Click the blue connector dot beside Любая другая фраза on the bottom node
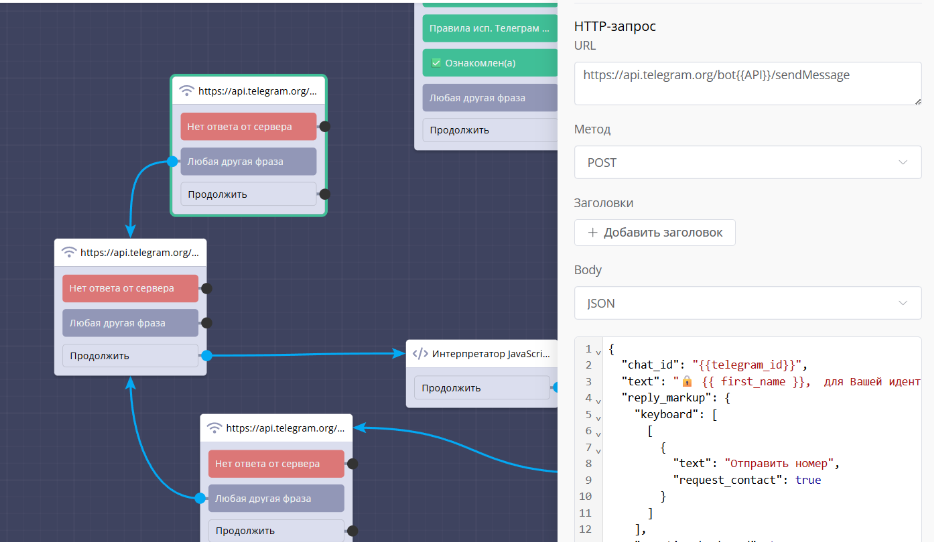934x542 pixels. 200,498
